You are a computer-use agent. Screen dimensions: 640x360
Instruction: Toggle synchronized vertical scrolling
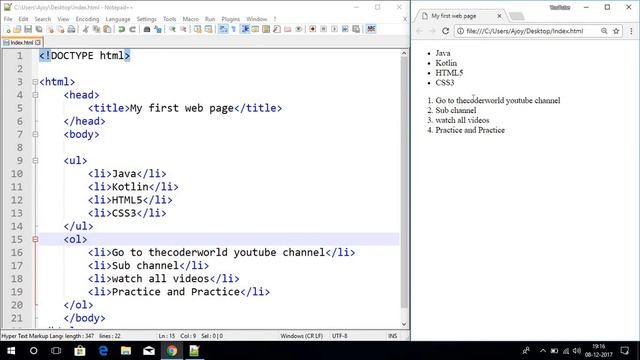197,29
